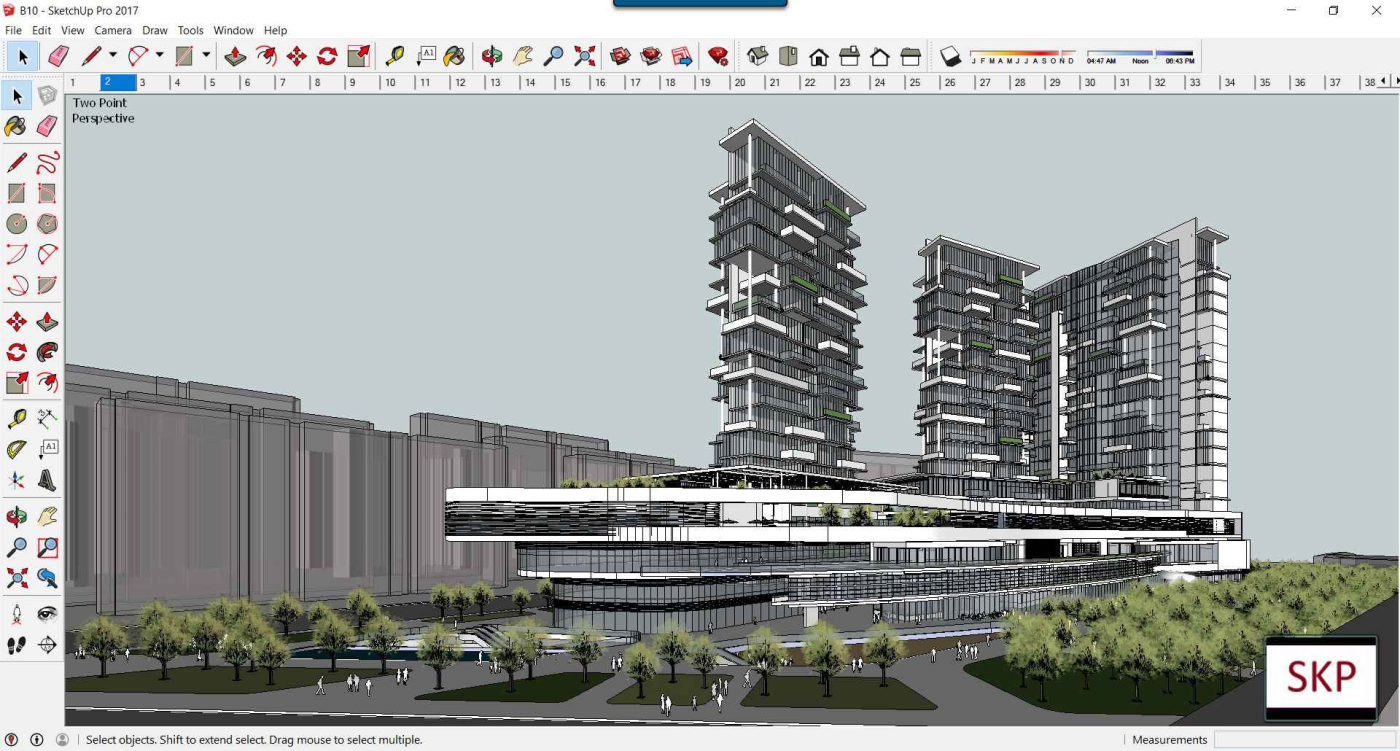Switch to Iso standard view icon
This screenshot has width=1400, height=751.
(x=757, y=56)
